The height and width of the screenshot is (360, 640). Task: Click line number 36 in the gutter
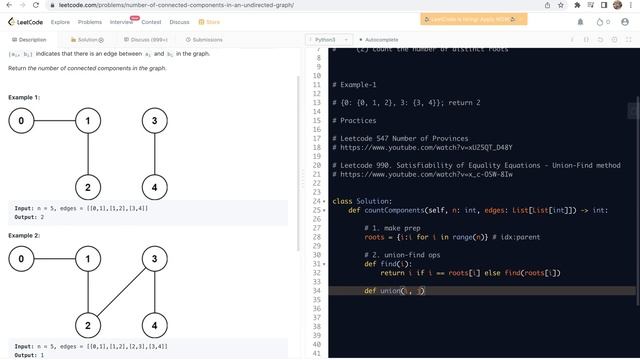click(317, 309)
